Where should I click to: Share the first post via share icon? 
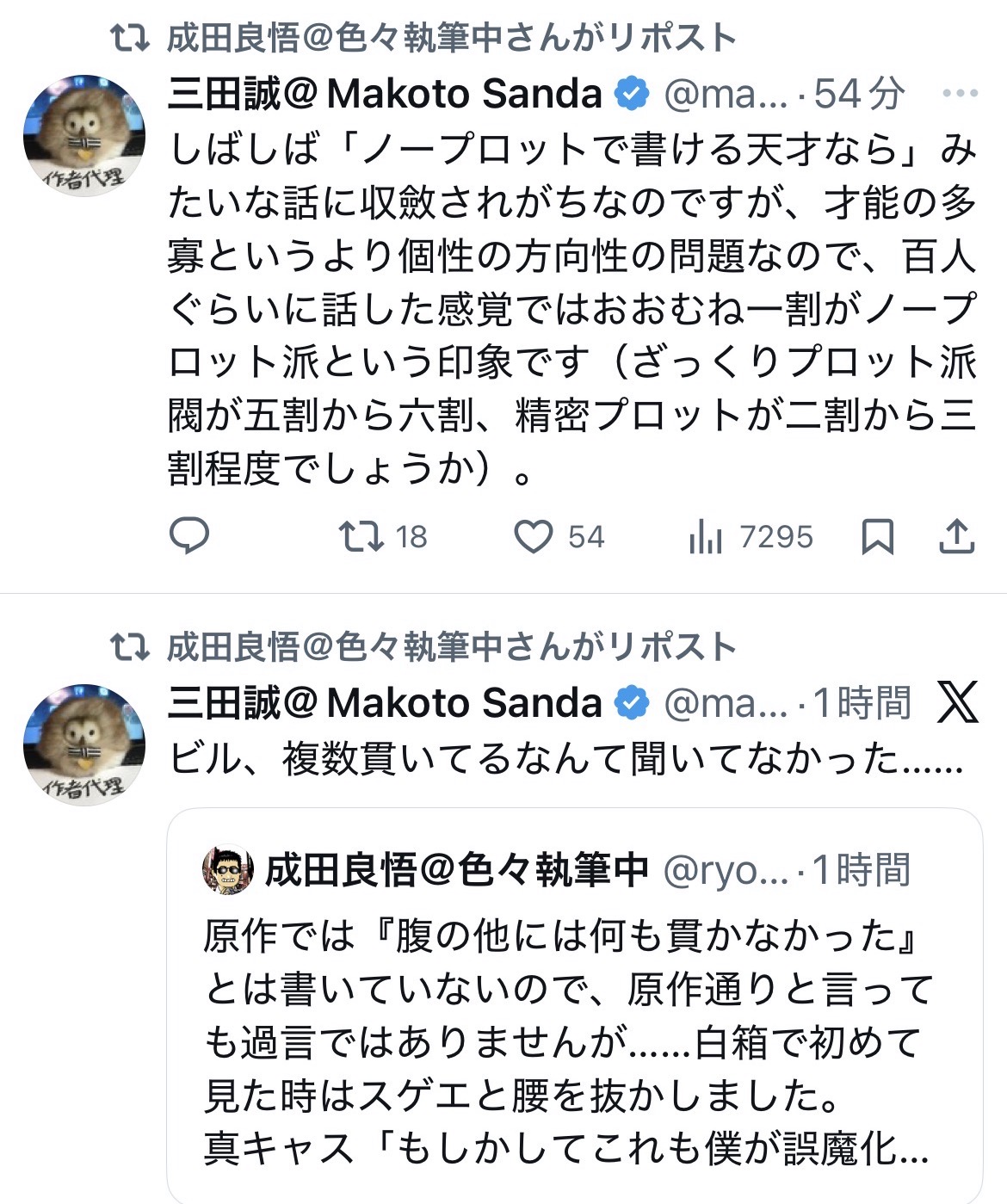tap(955, 537)
